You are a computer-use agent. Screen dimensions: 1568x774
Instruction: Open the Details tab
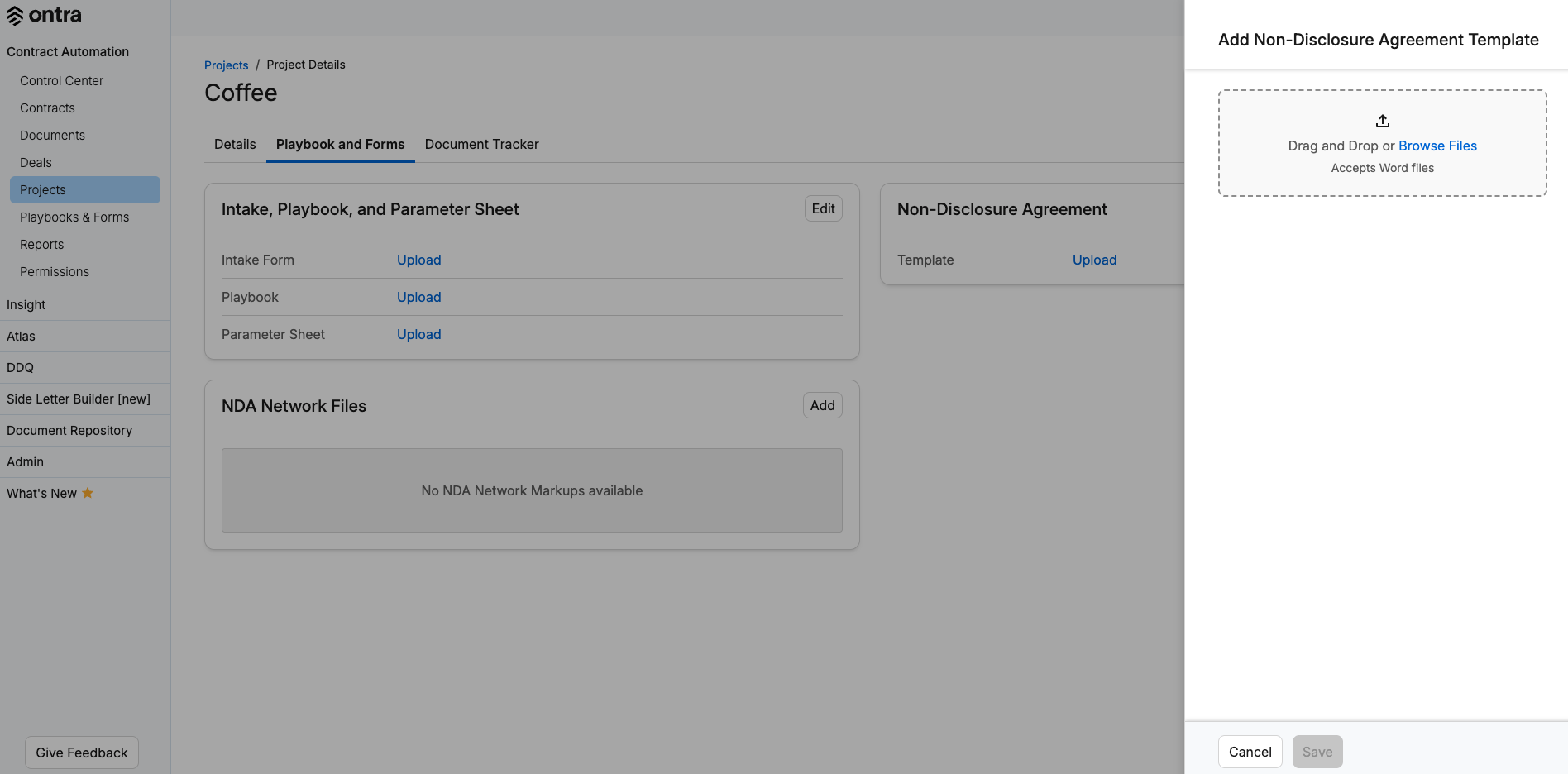(235, 144)
